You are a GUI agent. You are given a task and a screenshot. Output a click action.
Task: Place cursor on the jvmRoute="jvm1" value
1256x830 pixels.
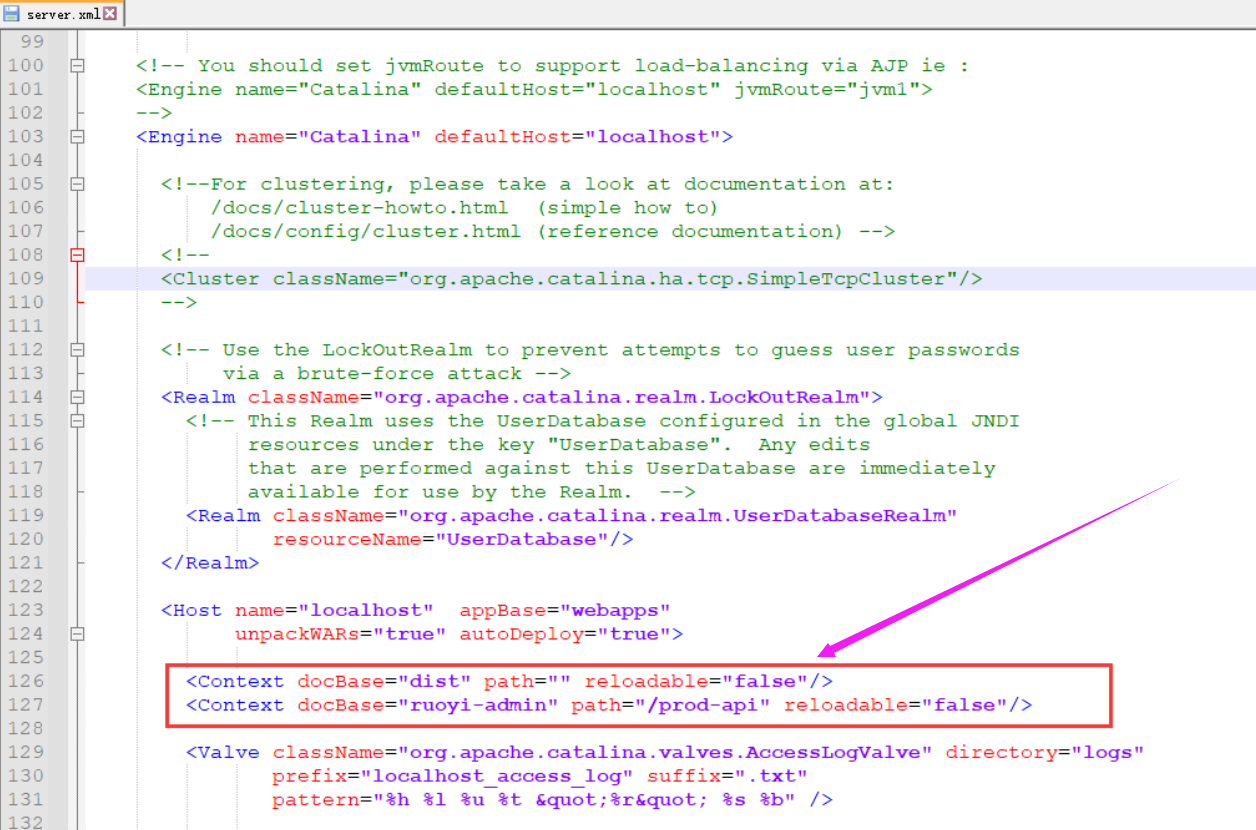point(827,89)
